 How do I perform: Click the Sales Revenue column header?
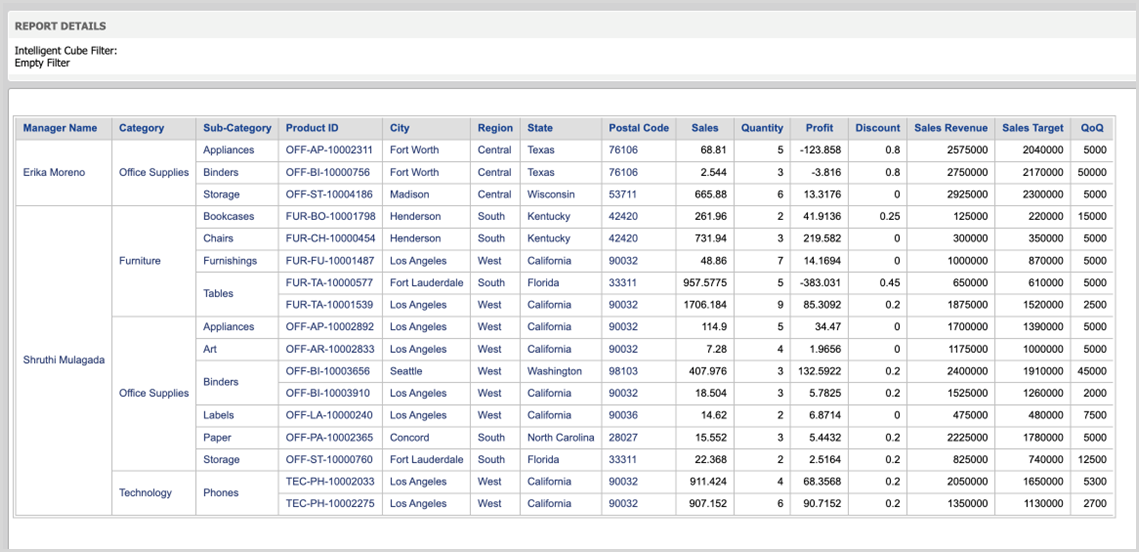pyautogui.click(x=950, y=128)
